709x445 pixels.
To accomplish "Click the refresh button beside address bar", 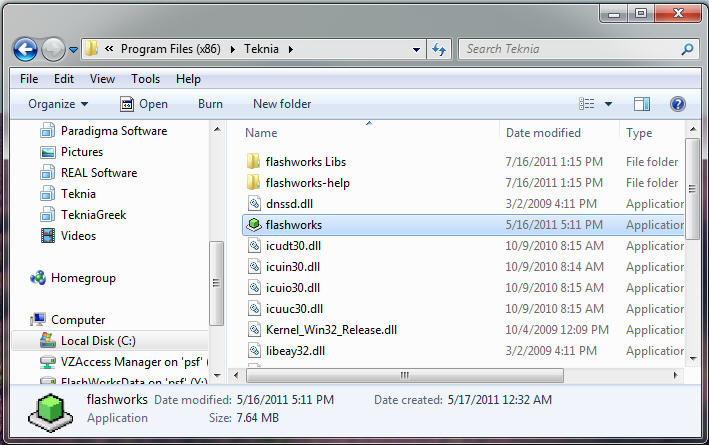I will tap(438, 49).
